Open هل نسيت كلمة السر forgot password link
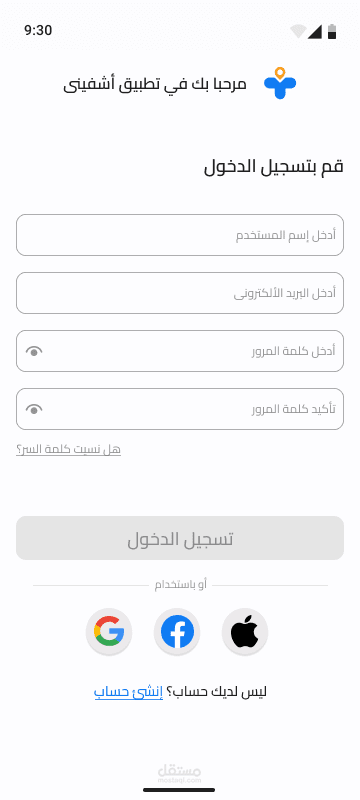Viewport: 360px width, 800px height. (68, 449)
